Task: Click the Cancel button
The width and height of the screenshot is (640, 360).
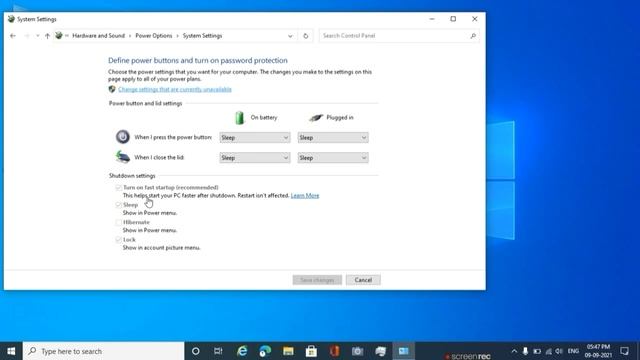Action: point(363,280)
